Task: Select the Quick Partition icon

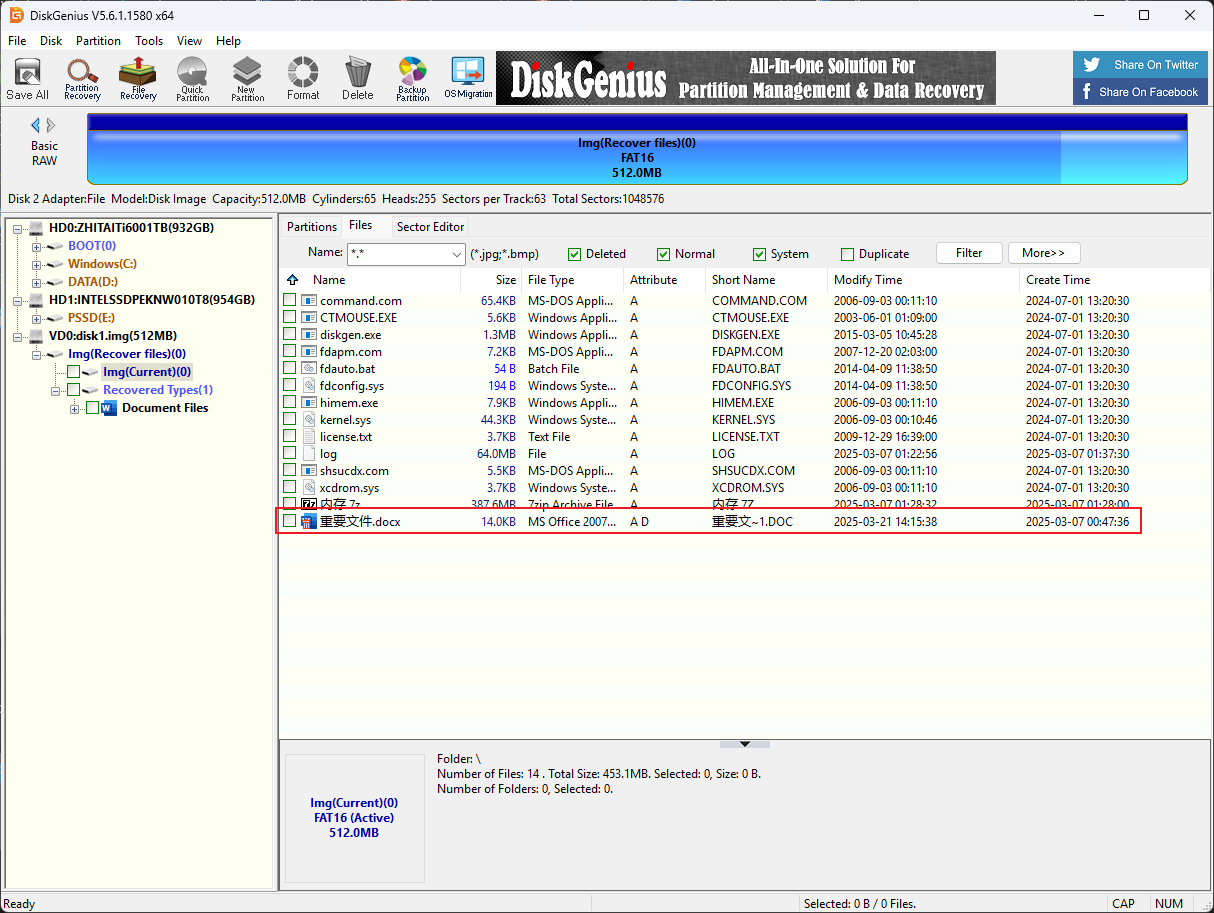Action: click(x=192, y=78)
